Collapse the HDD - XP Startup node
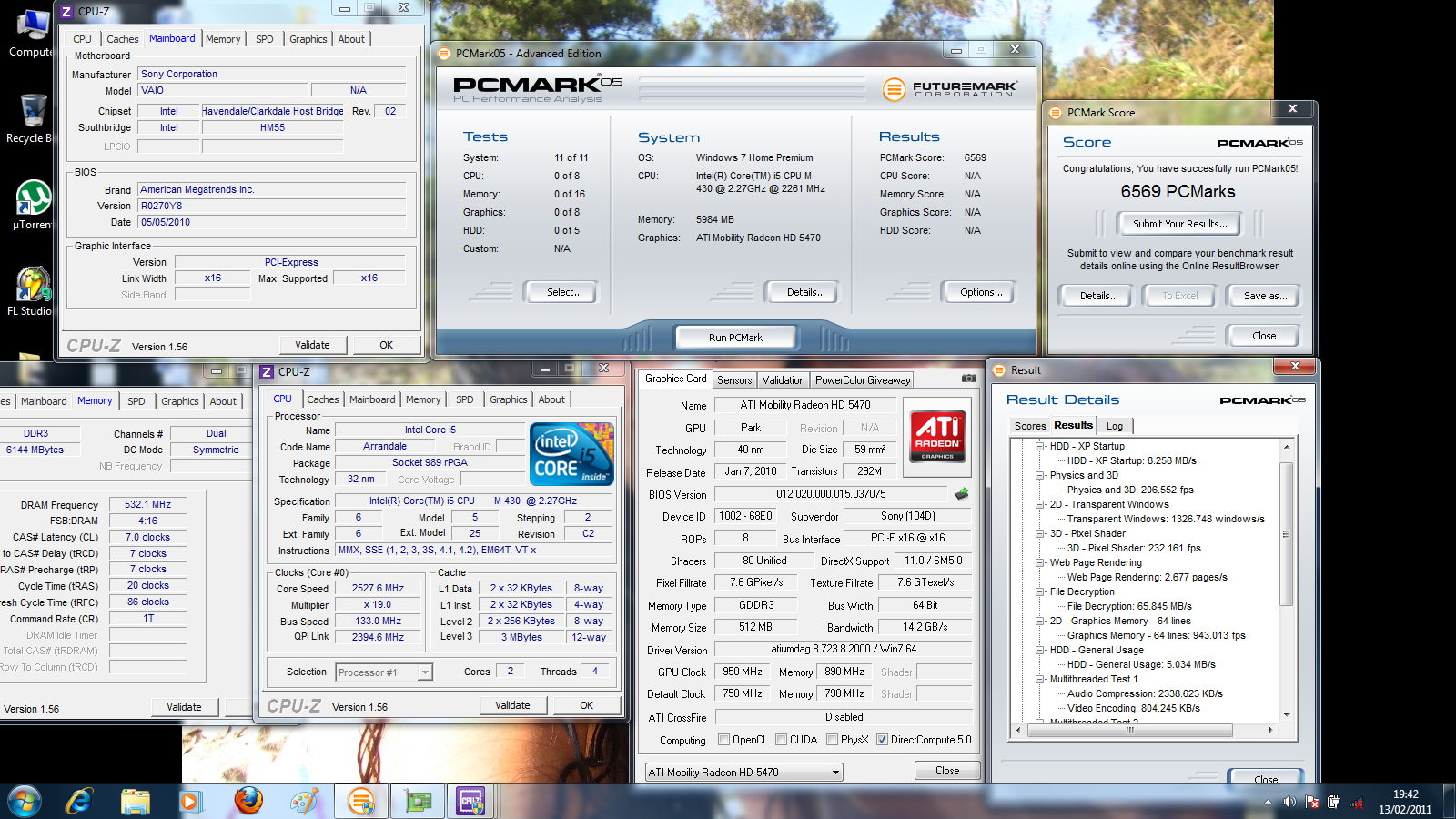This screenshot has width=1456, height=819. point(1039,446)
